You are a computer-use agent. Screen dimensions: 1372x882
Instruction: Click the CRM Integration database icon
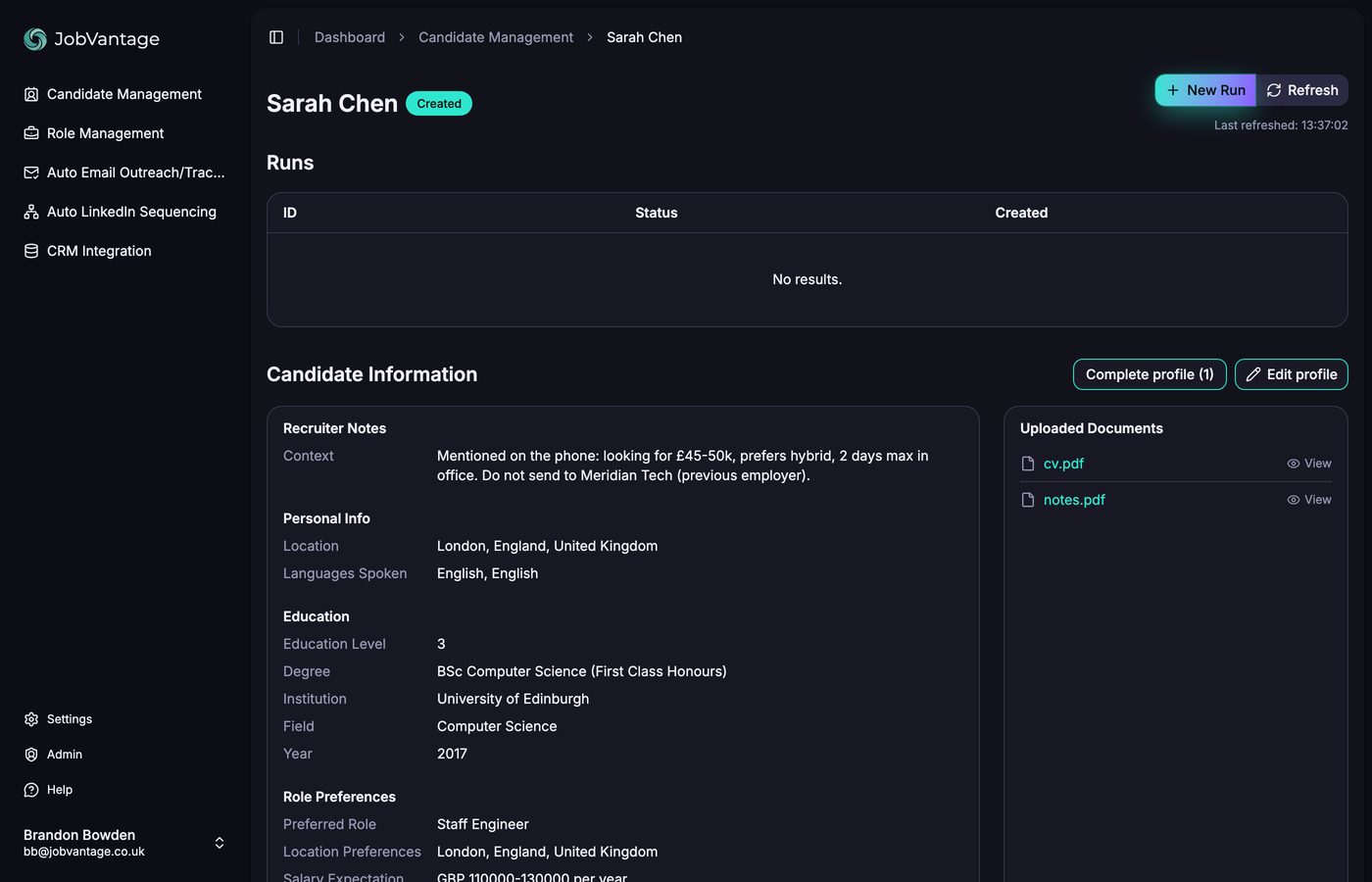[31, 251]
